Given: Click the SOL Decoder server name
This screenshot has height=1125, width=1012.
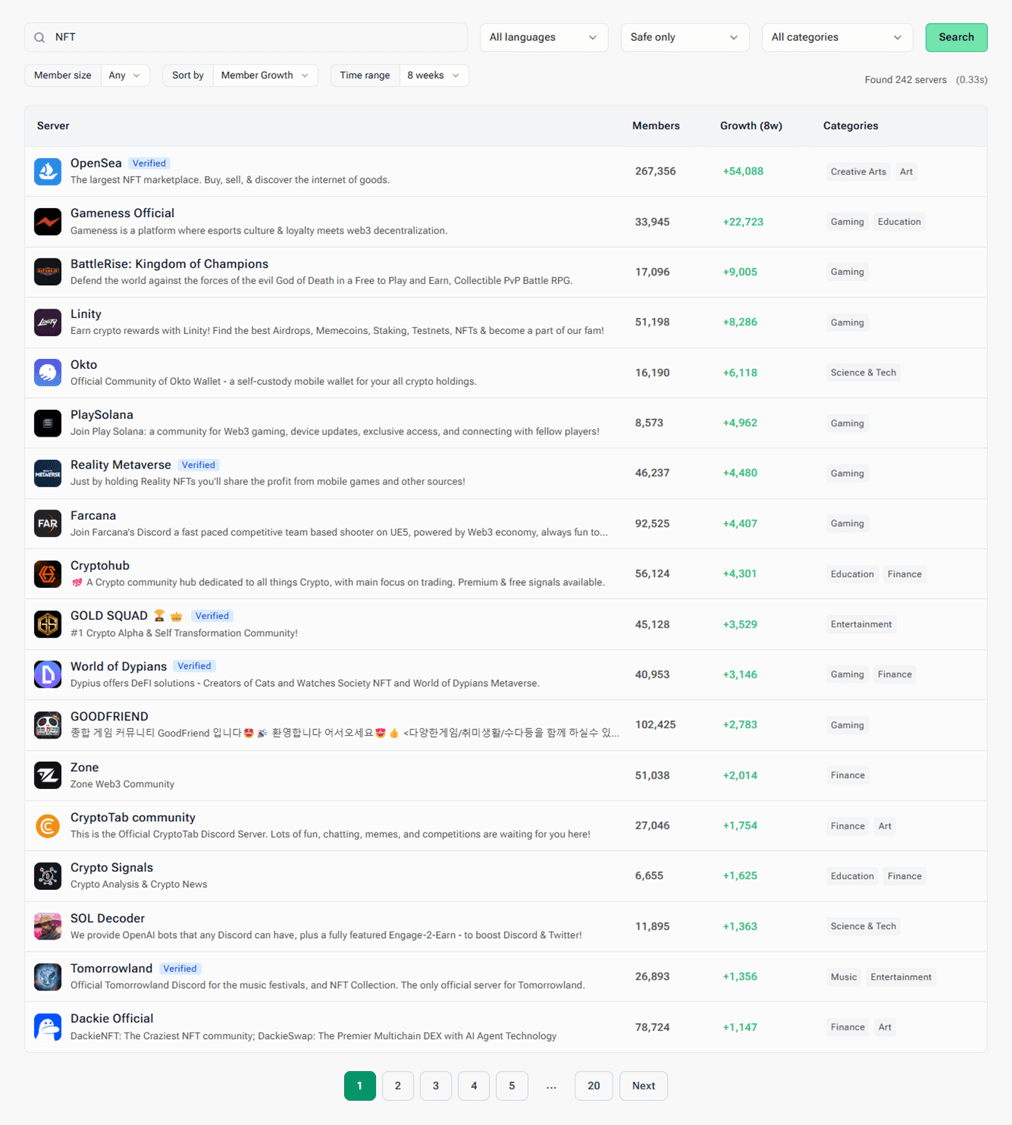Looking at the screenshot, I should [x=108, y=918].
